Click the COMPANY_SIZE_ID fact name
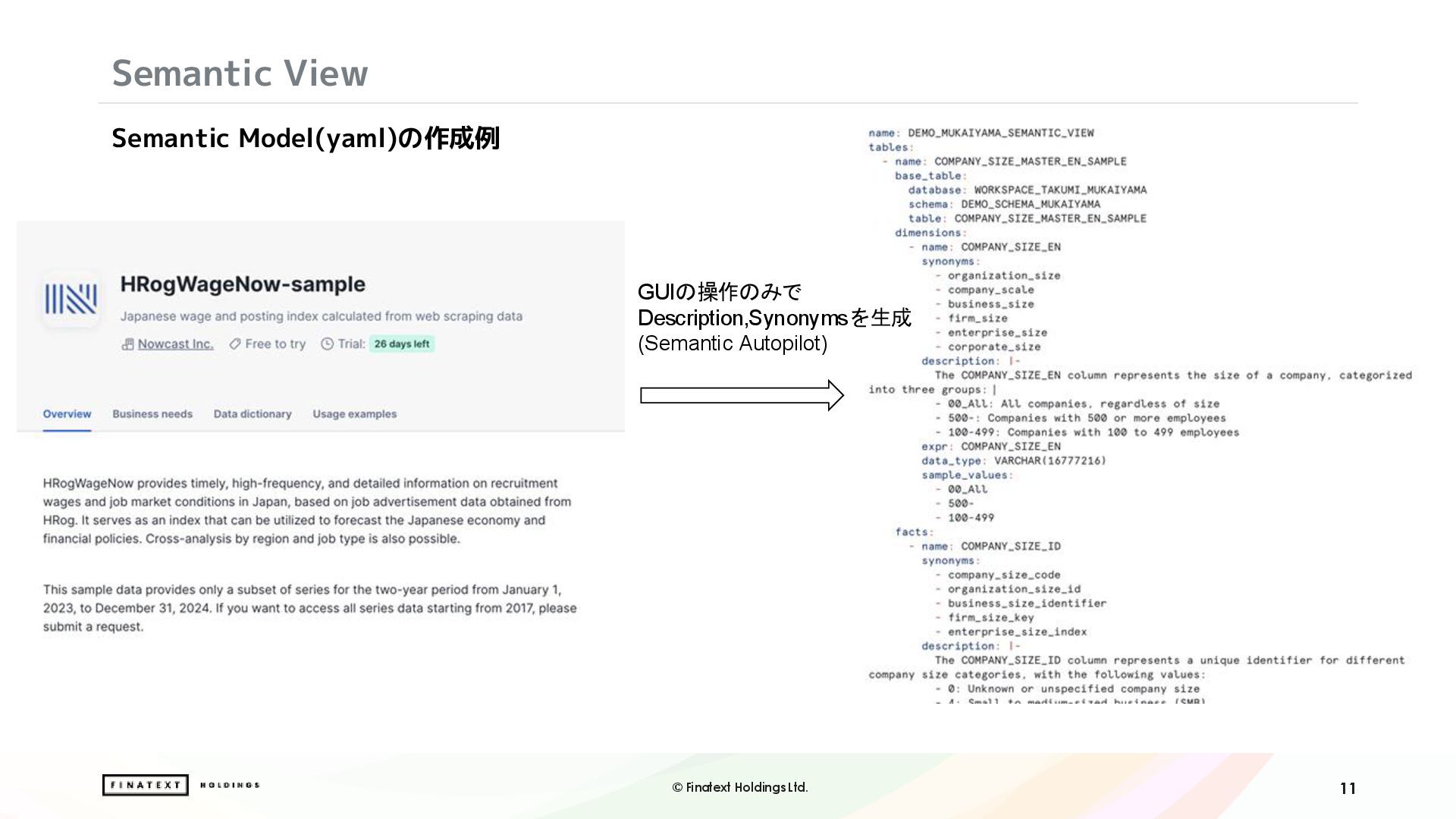The image size is (1456, 819). [1011, 546]
